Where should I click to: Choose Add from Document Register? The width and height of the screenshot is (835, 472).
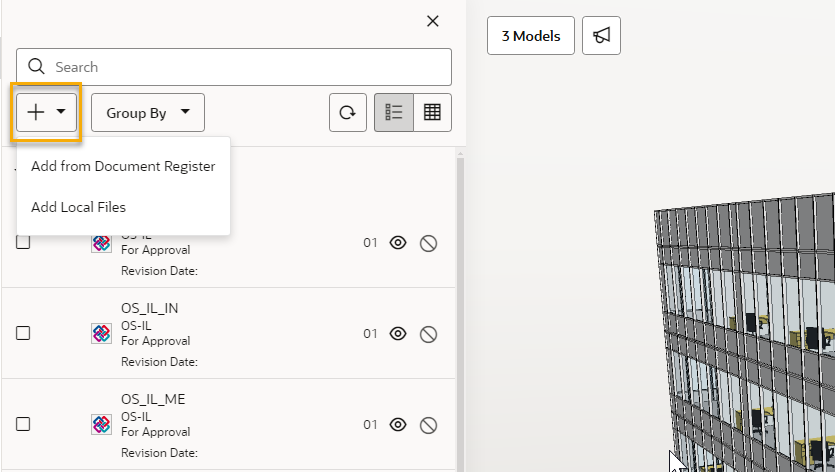click(123, 166)
